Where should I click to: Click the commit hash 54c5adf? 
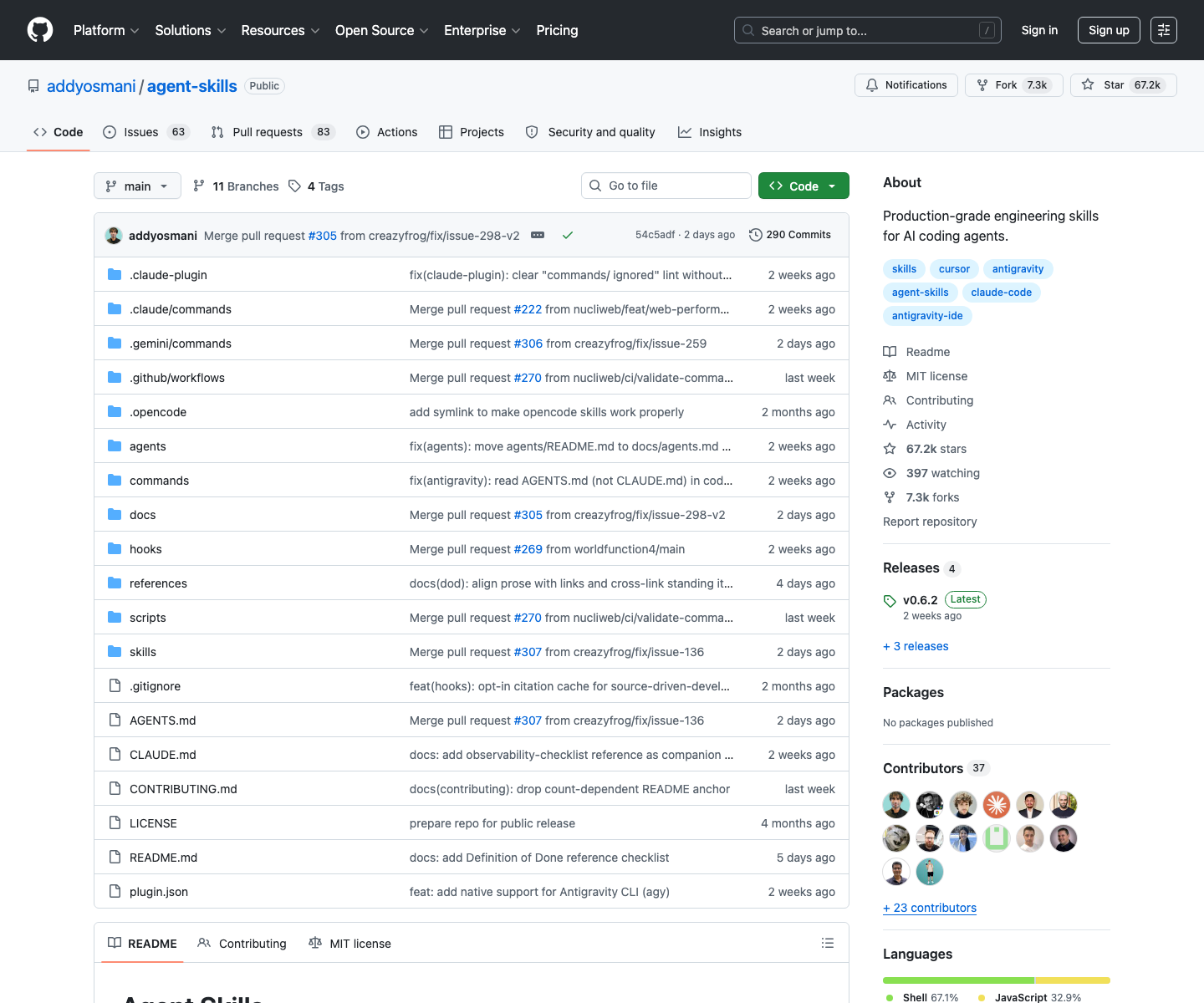click(x=655, y=235)
